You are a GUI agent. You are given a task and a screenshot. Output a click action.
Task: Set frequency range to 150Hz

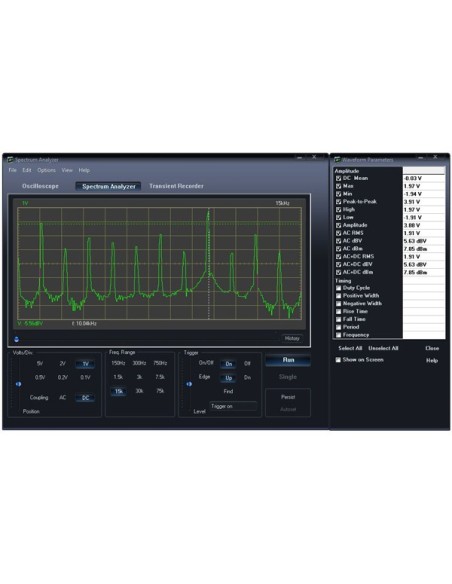(118, 363)
